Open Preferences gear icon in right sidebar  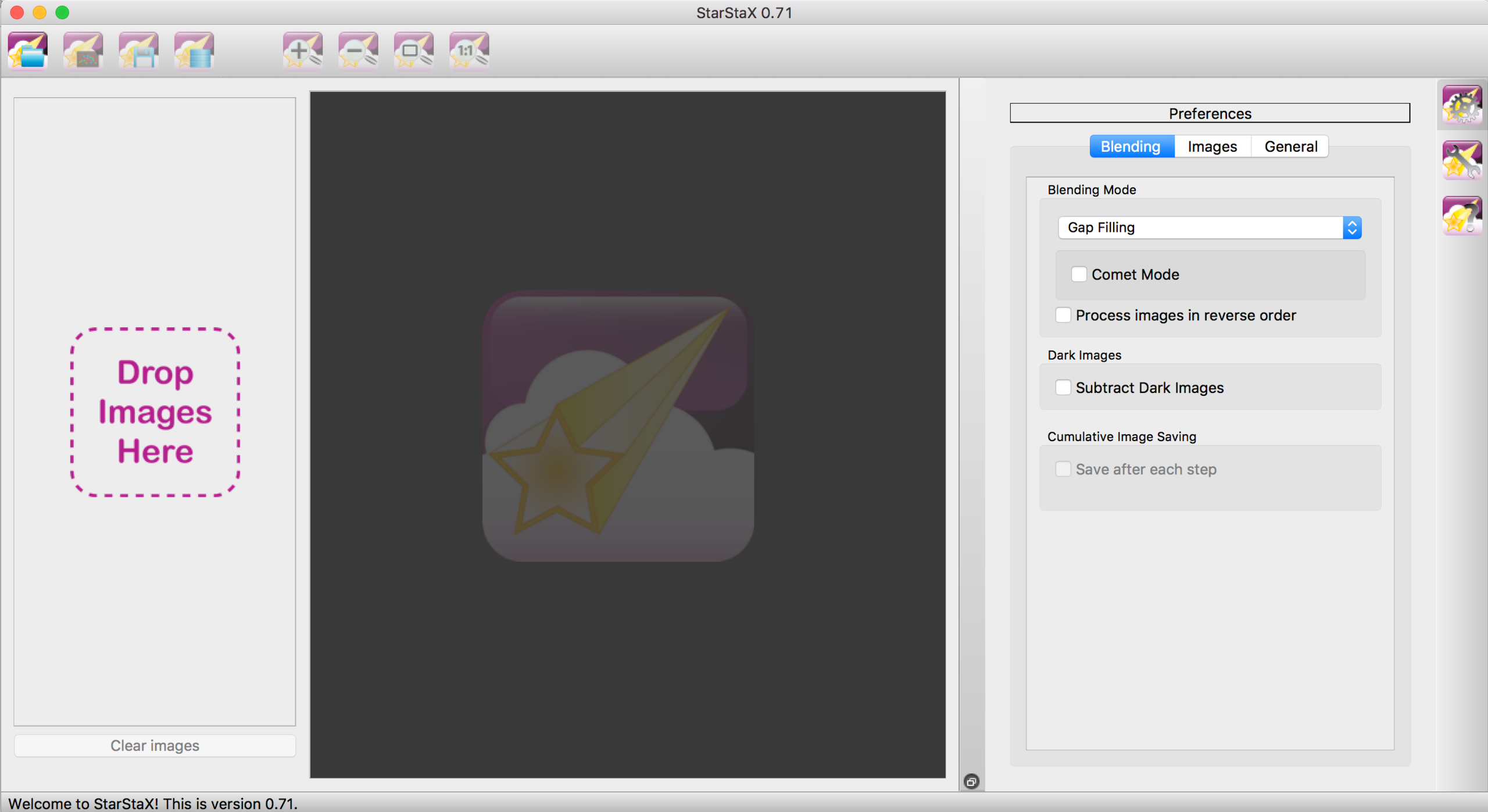coord(1461,105)
